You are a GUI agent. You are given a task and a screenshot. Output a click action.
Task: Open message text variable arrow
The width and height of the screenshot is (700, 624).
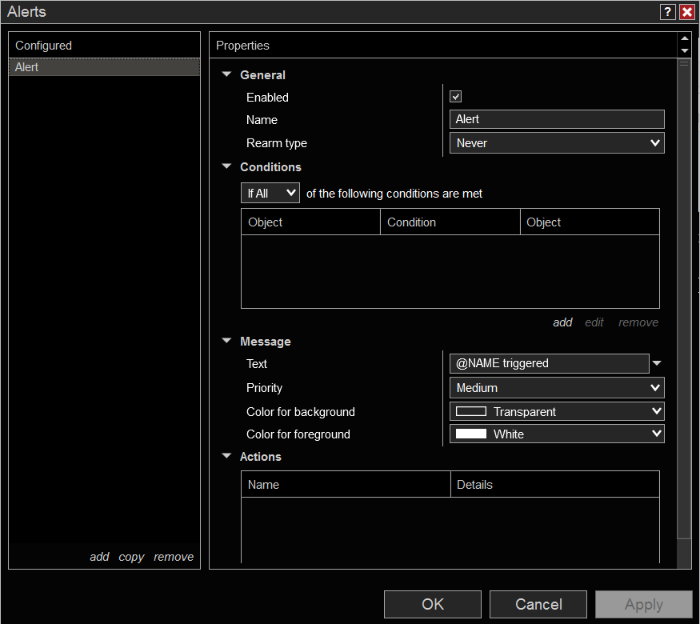[x=657, y=363]
